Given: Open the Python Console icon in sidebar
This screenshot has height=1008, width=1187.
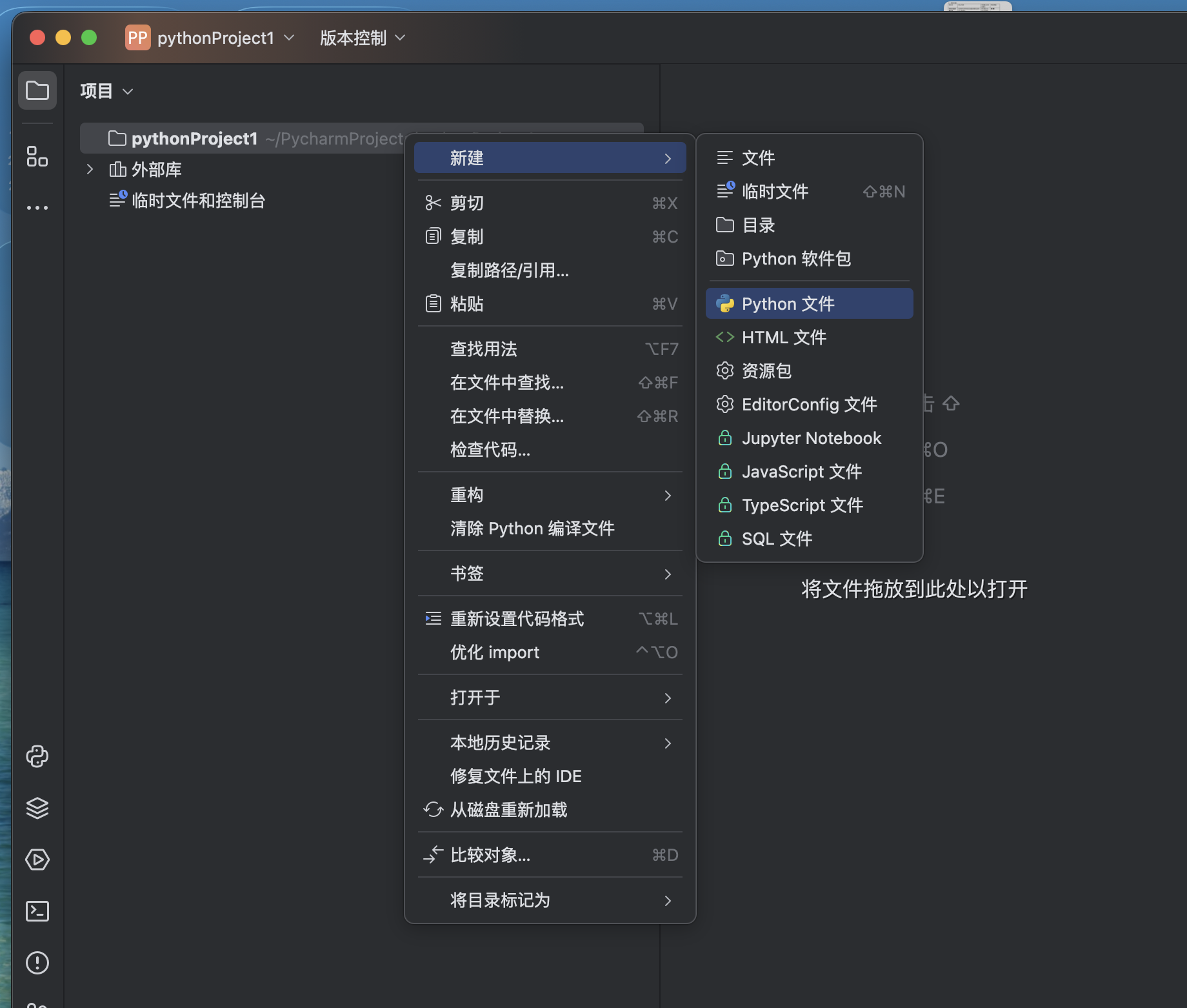Looking at the screenshot, I should pos(37,756).
